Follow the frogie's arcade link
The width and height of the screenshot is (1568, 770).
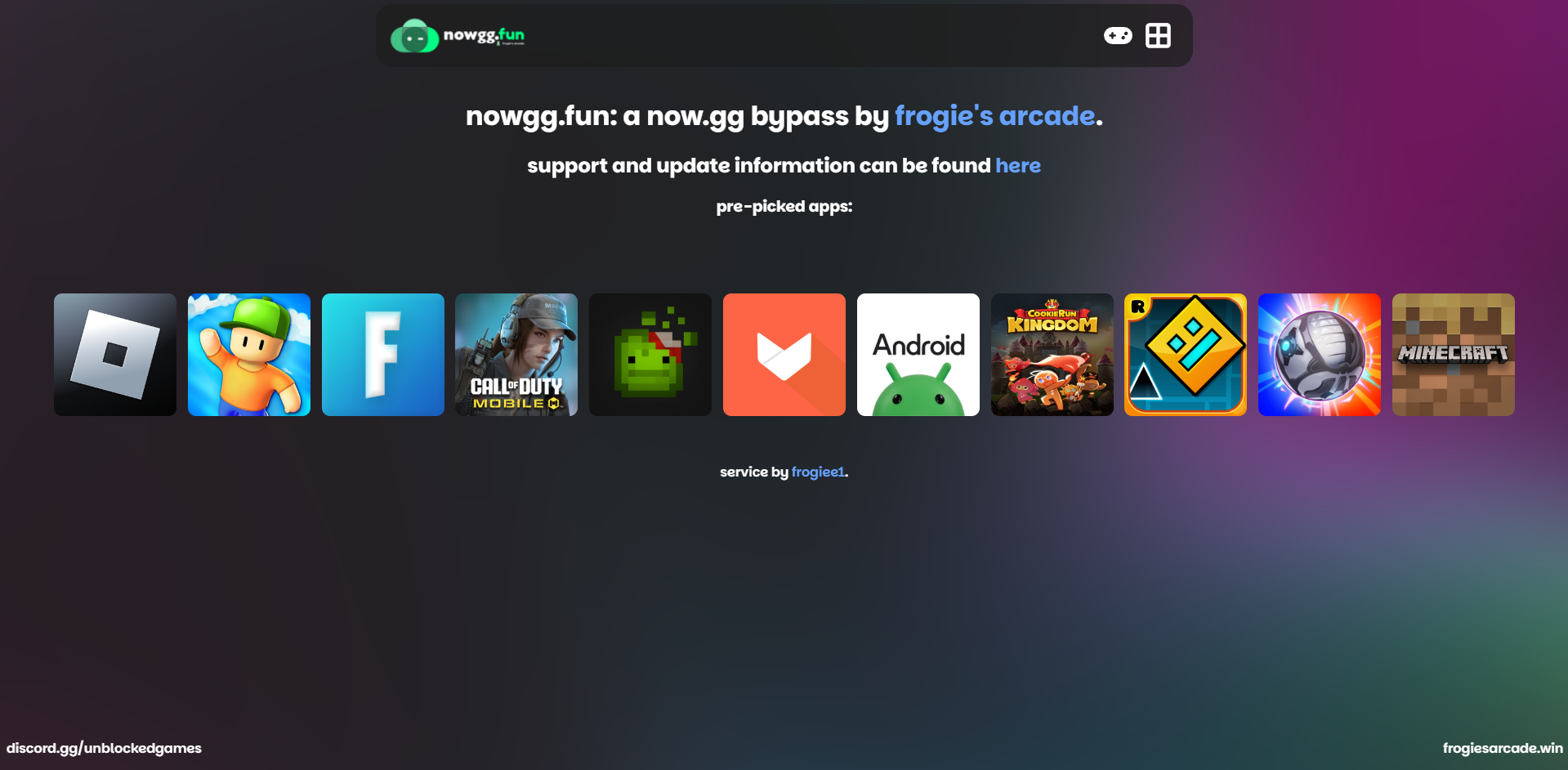(x=994, y=116)
